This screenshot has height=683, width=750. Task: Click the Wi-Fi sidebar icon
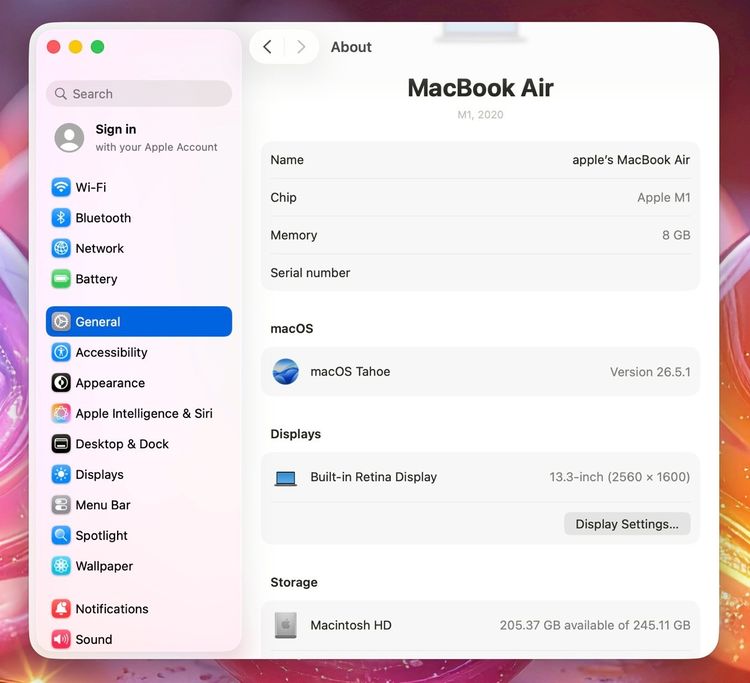(x=61, y=187)
